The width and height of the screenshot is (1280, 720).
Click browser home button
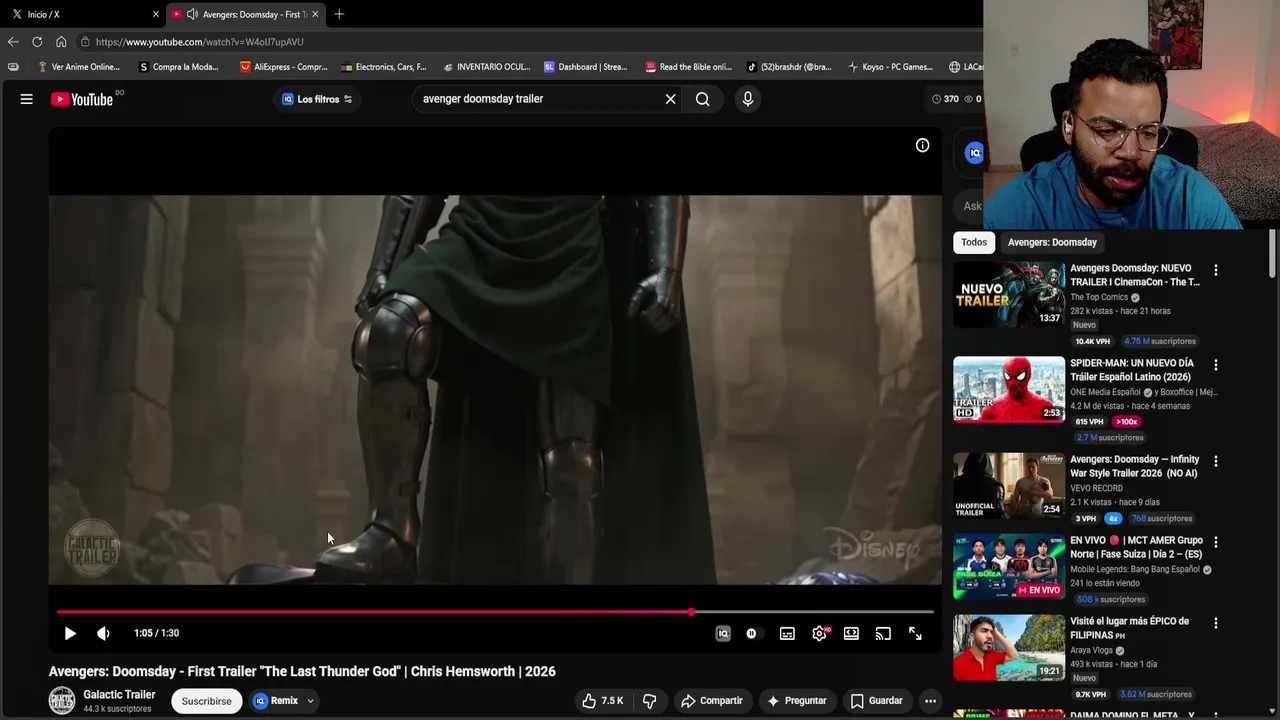(x=61, y=42)
